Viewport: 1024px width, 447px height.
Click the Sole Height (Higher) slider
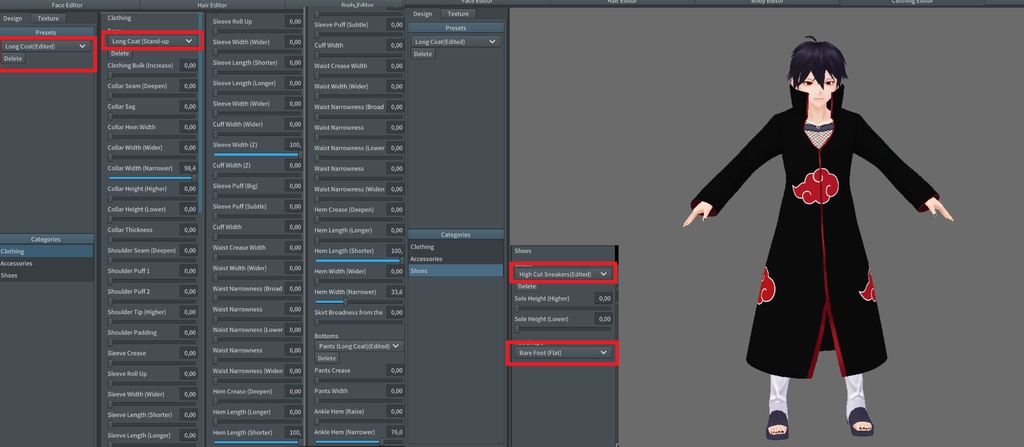[x=563, y=308]
